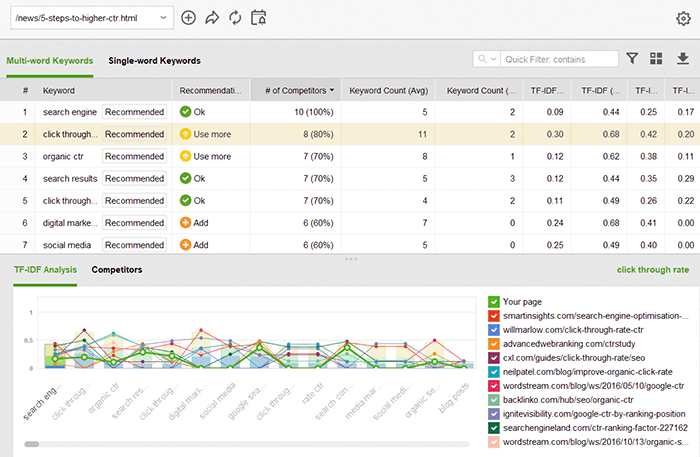Click the share arrow icon

click(212, 18)
